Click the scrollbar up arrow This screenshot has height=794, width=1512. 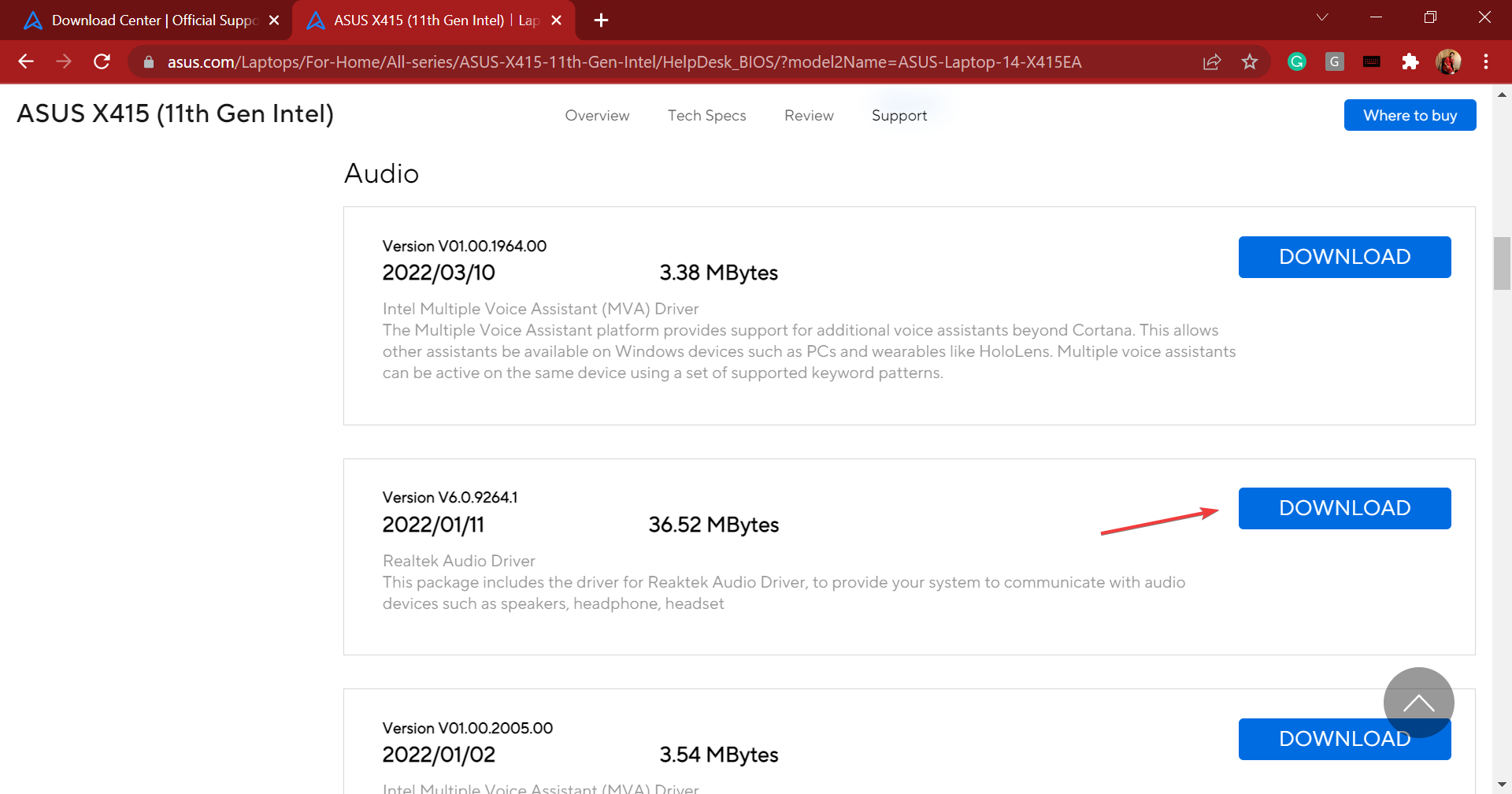1502,95
